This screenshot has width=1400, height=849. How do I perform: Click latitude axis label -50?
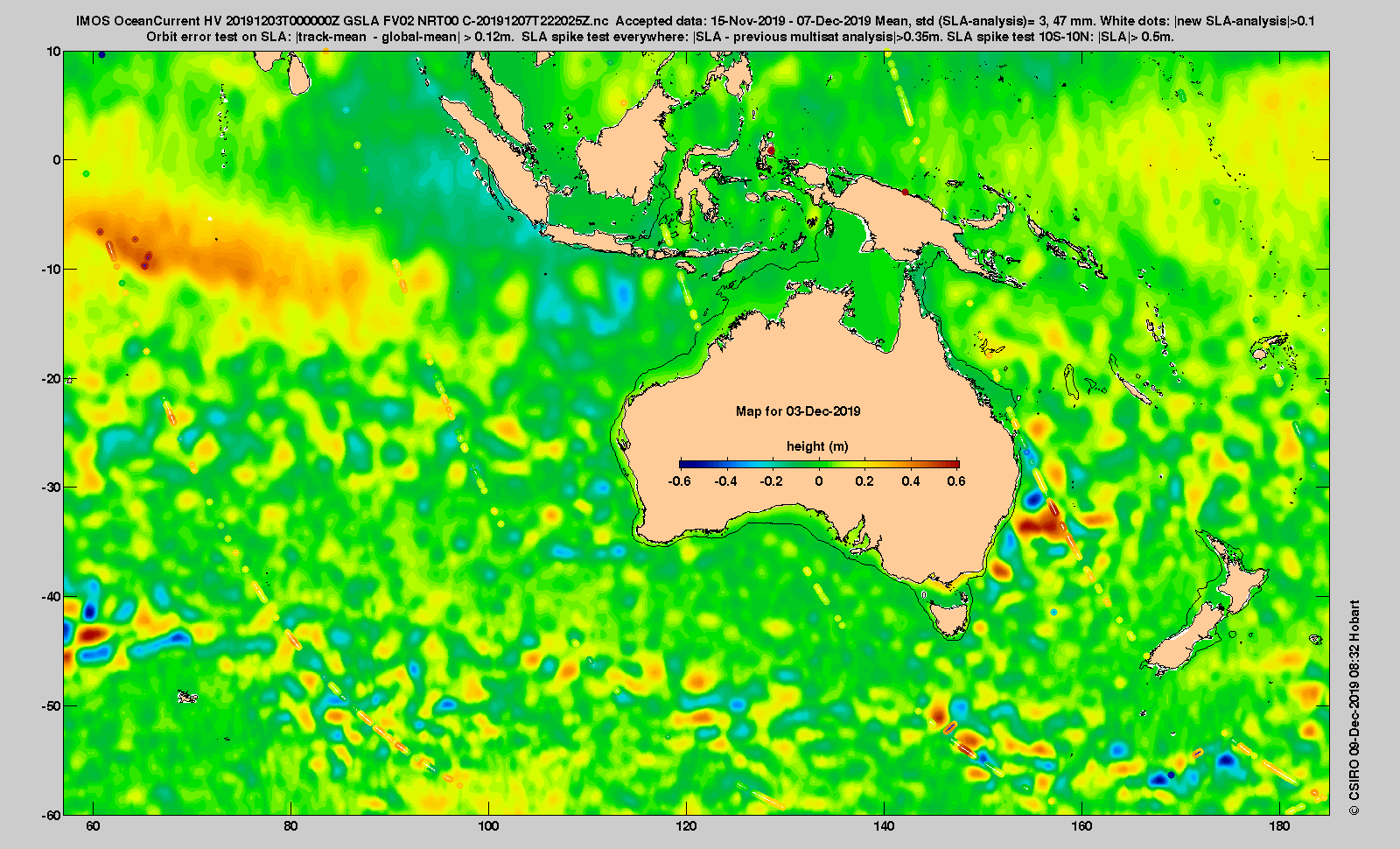point(51,705)
